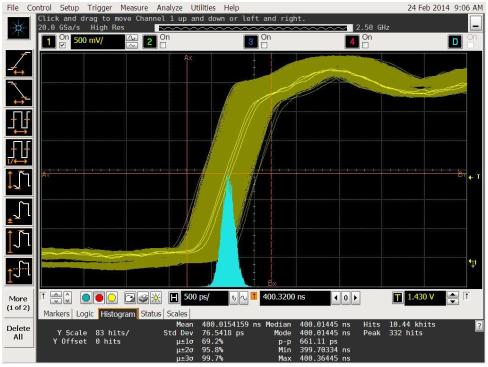
Task: Click the trigger T setup button
Action: pos(397,297)
